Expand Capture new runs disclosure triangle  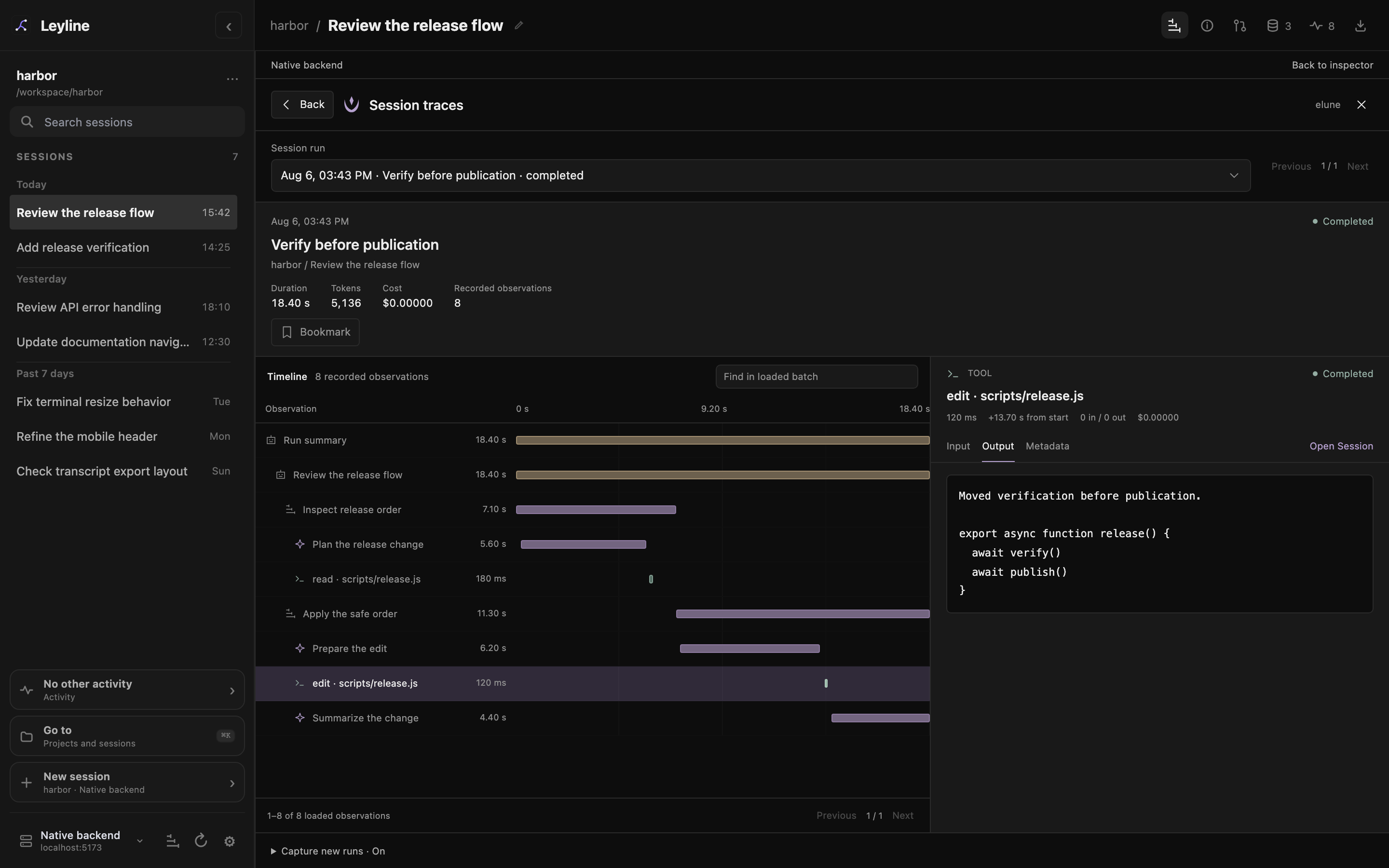click(273, 851)
